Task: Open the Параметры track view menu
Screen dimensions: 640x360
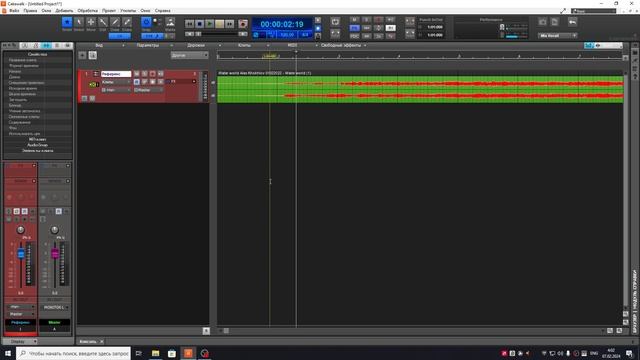Action: tap(148, 45)
